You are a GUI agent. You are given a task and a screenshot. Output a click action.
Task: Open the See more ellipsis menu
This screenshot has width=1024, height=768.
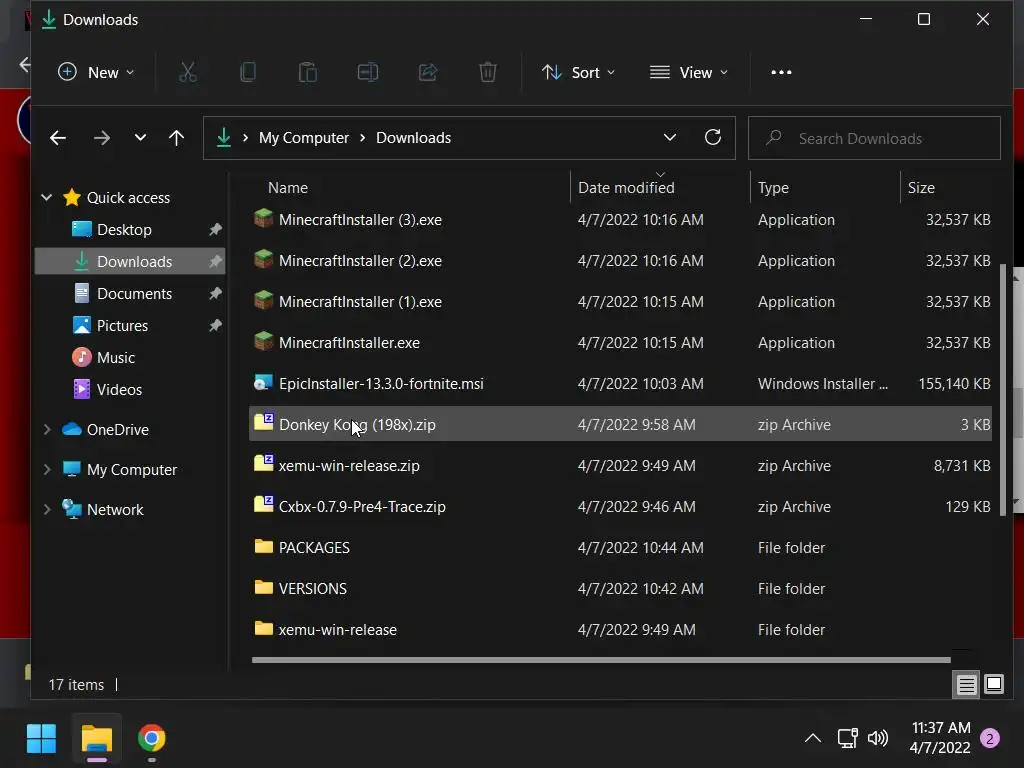781,72
